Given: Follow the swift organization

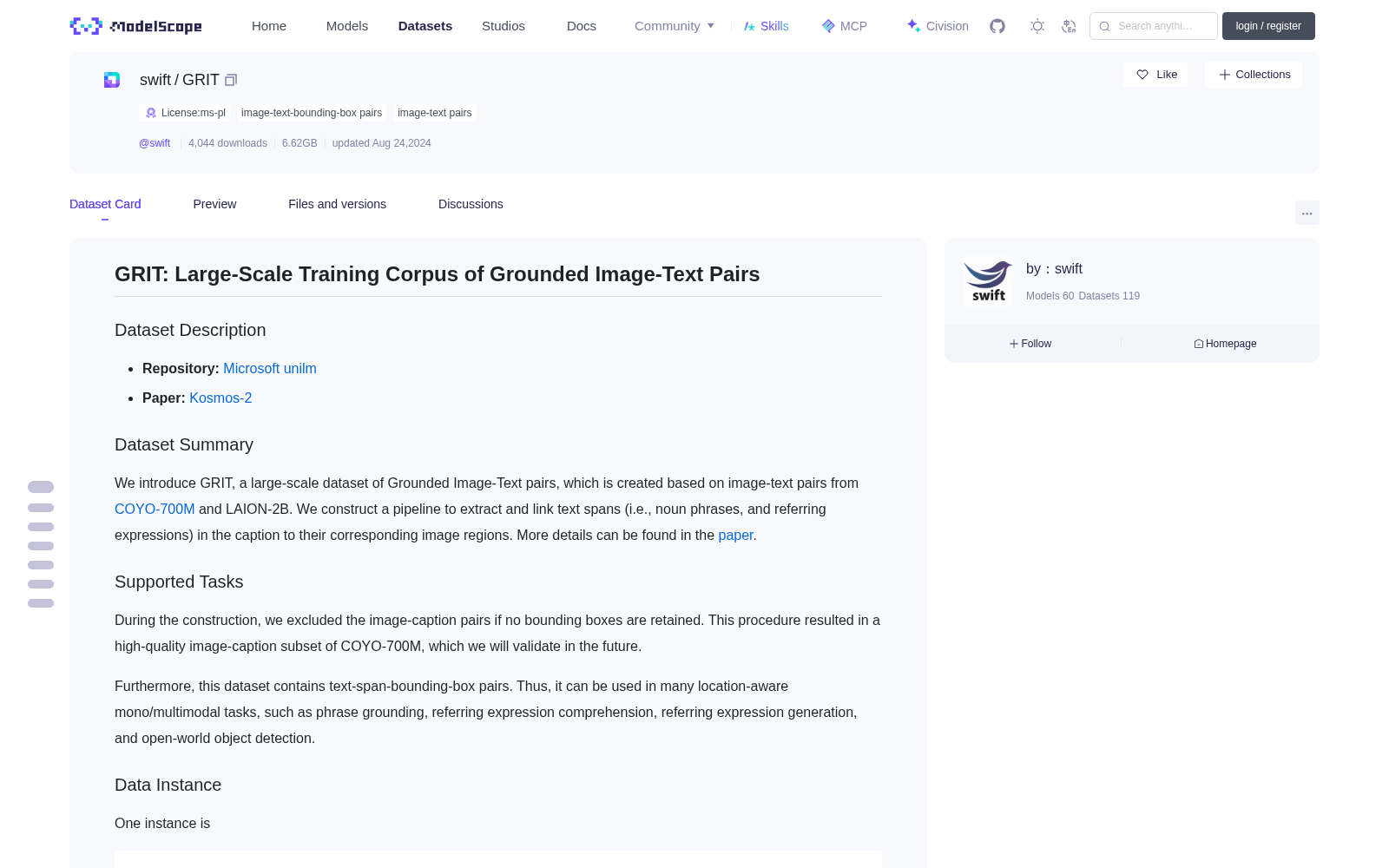Looking at the screenshot, I should (x=1030, y=344).
